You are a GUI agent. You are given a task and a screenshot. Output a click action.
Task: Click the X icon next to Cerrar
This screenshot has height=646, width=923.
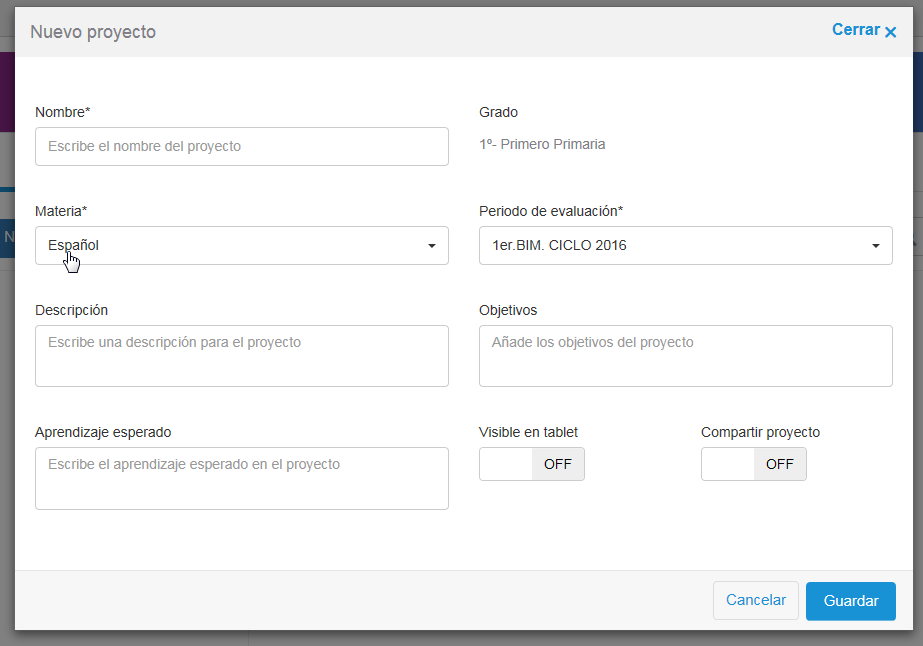[892, 30]
